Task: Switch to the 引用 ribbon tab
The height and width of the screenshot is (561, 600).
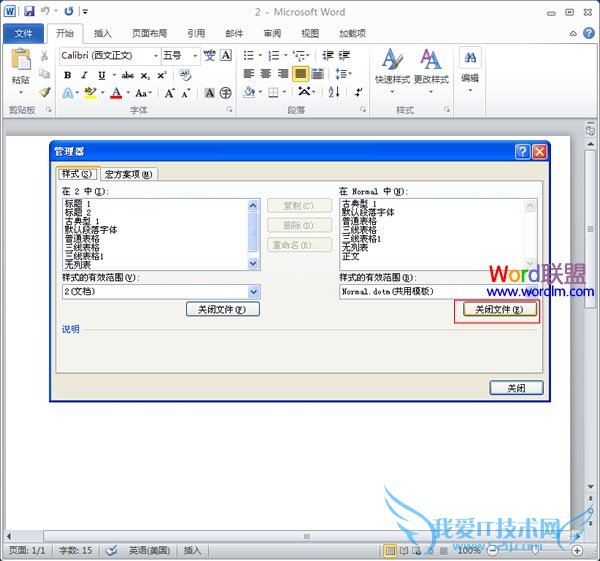Action: [x=196, y=34]
